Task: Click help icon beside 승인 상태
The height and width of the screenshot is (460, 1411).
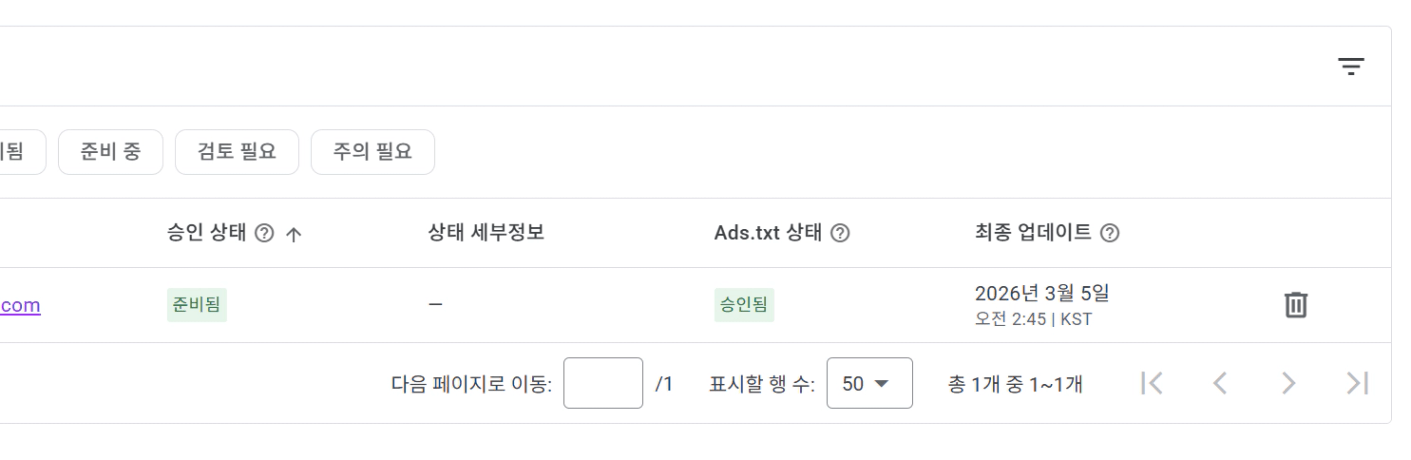Action: point(264,233)
